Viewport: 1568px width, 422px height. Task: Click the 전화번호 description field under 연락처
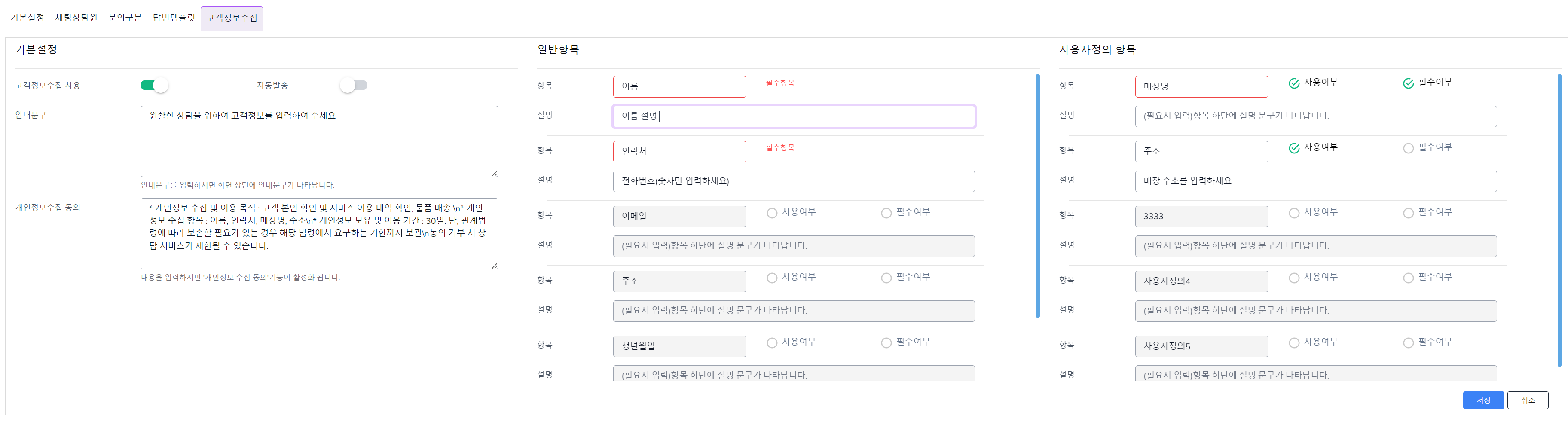click(793, 181)
